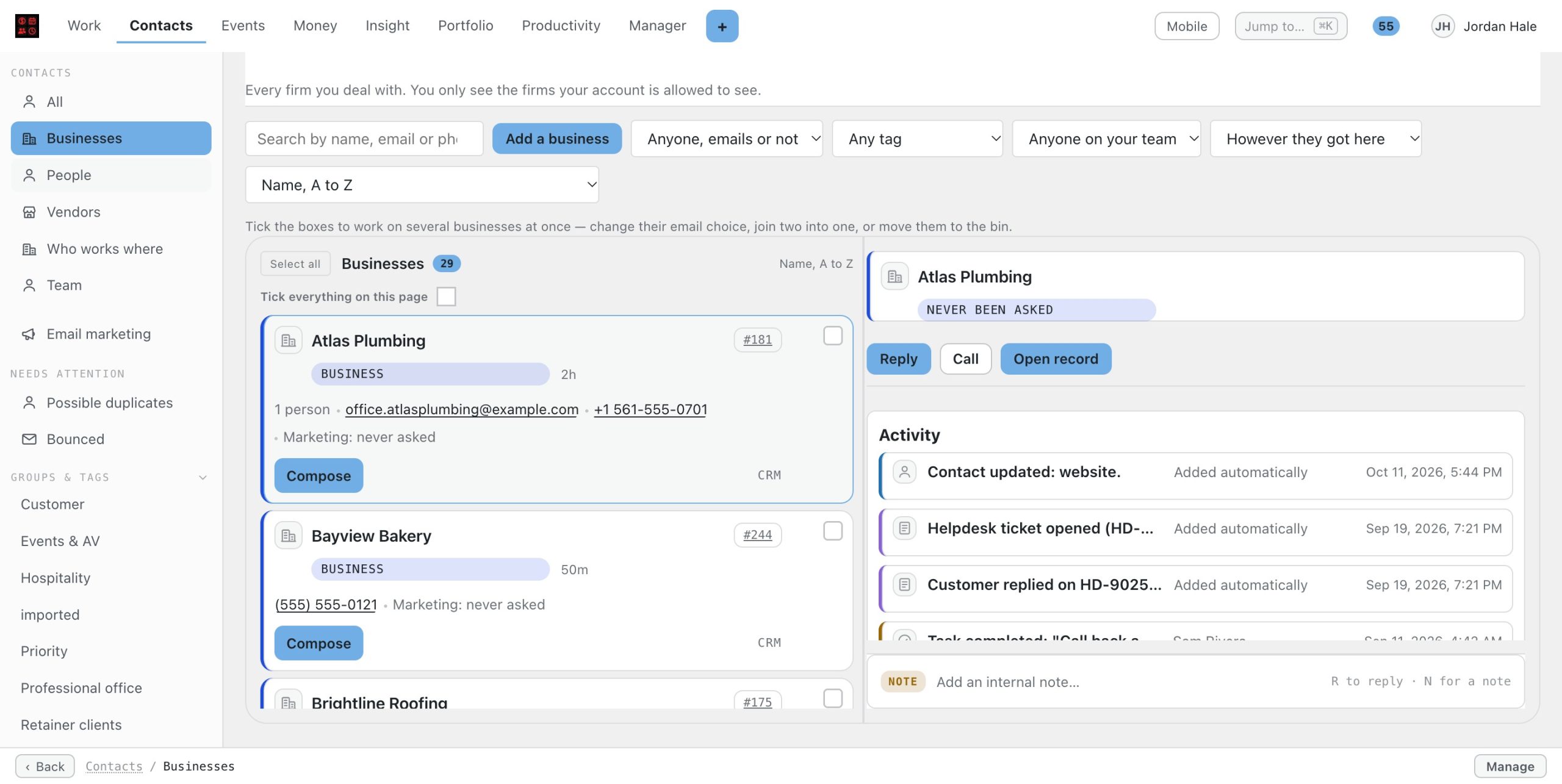Open the Jump to search box
This screenshot has height=784, width=1562.
(x=1290, y=26)
